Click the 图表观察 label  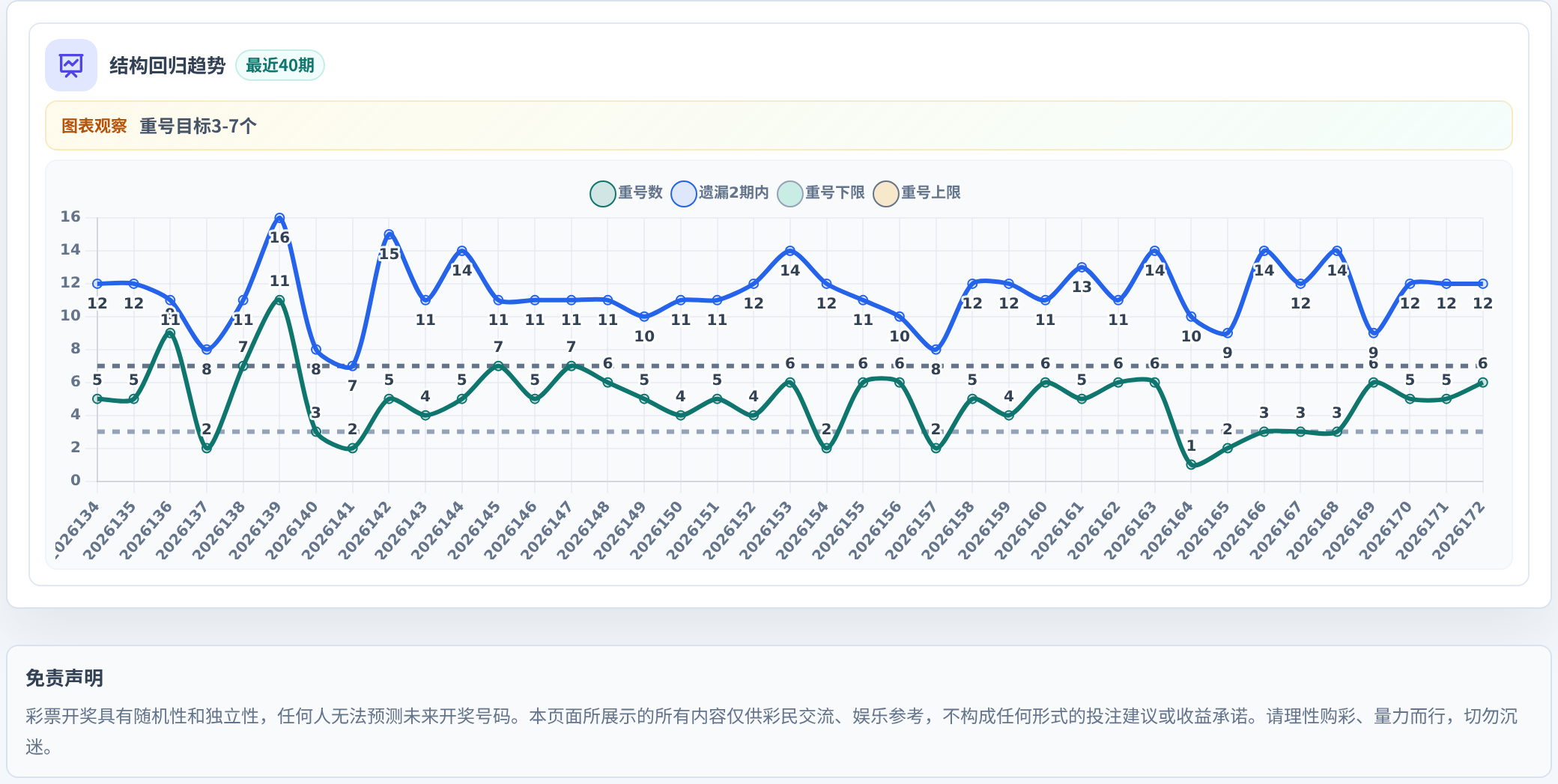[x=94, y=126]
